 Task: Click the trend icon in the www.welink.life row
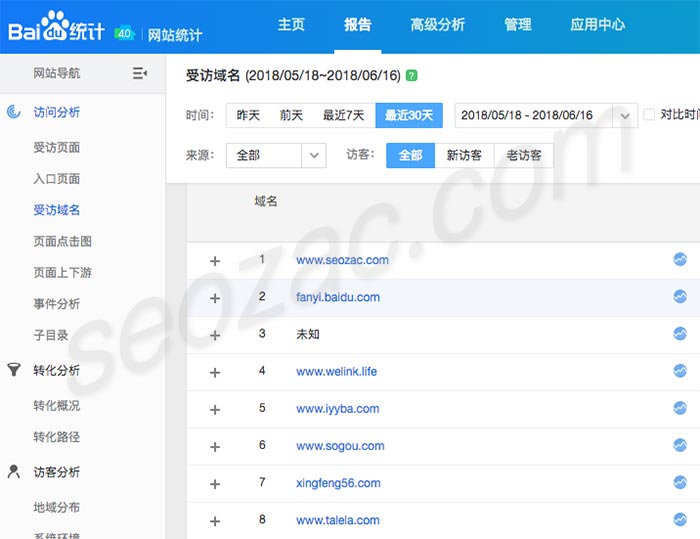(680, 371)
